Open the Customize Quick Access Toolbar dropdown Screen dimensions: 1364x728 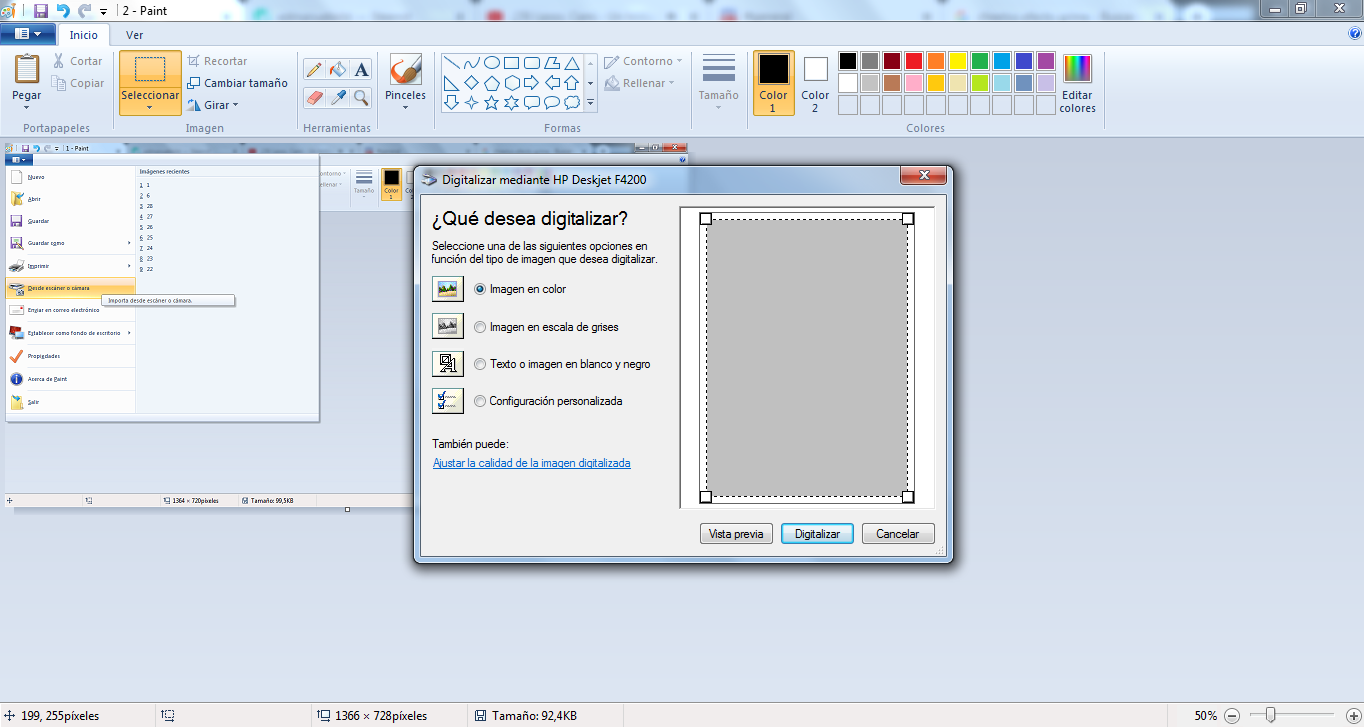click(x=103, y=11)
